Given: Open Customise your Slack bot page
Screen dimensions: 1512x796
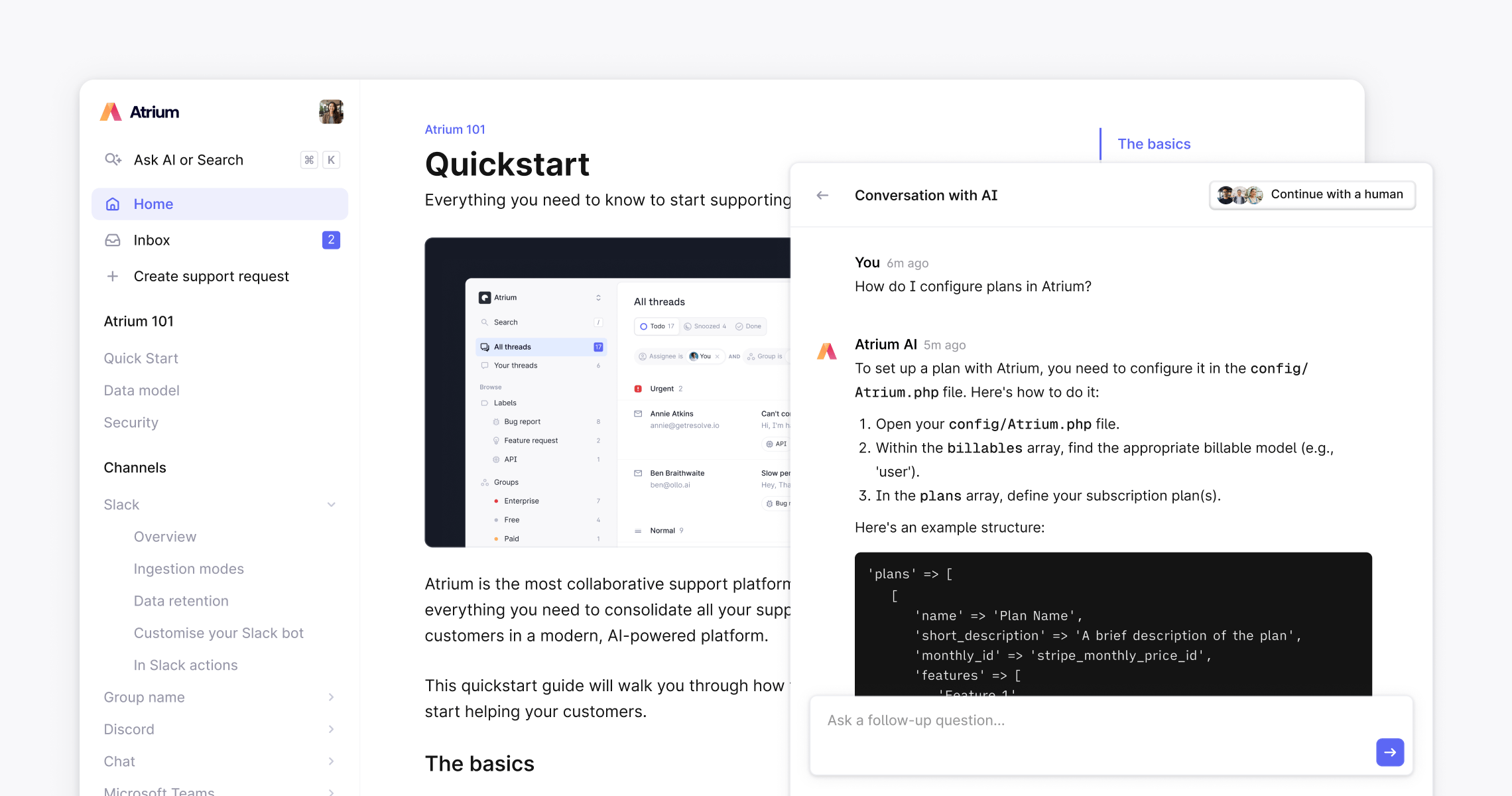Looking at the screenshot, I should pos(218,633).
